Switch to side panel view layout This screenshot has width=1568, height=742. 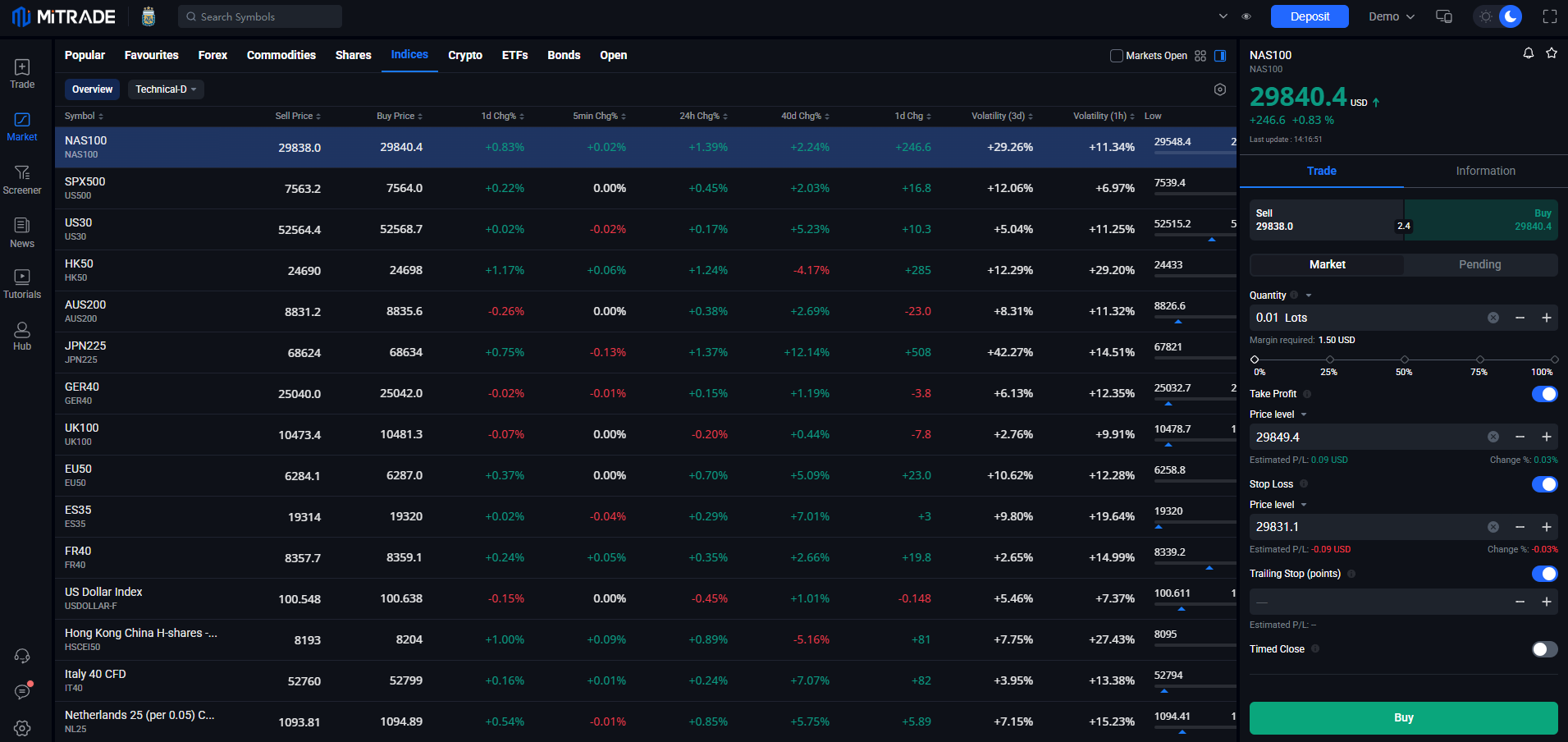click(1220, 56)
